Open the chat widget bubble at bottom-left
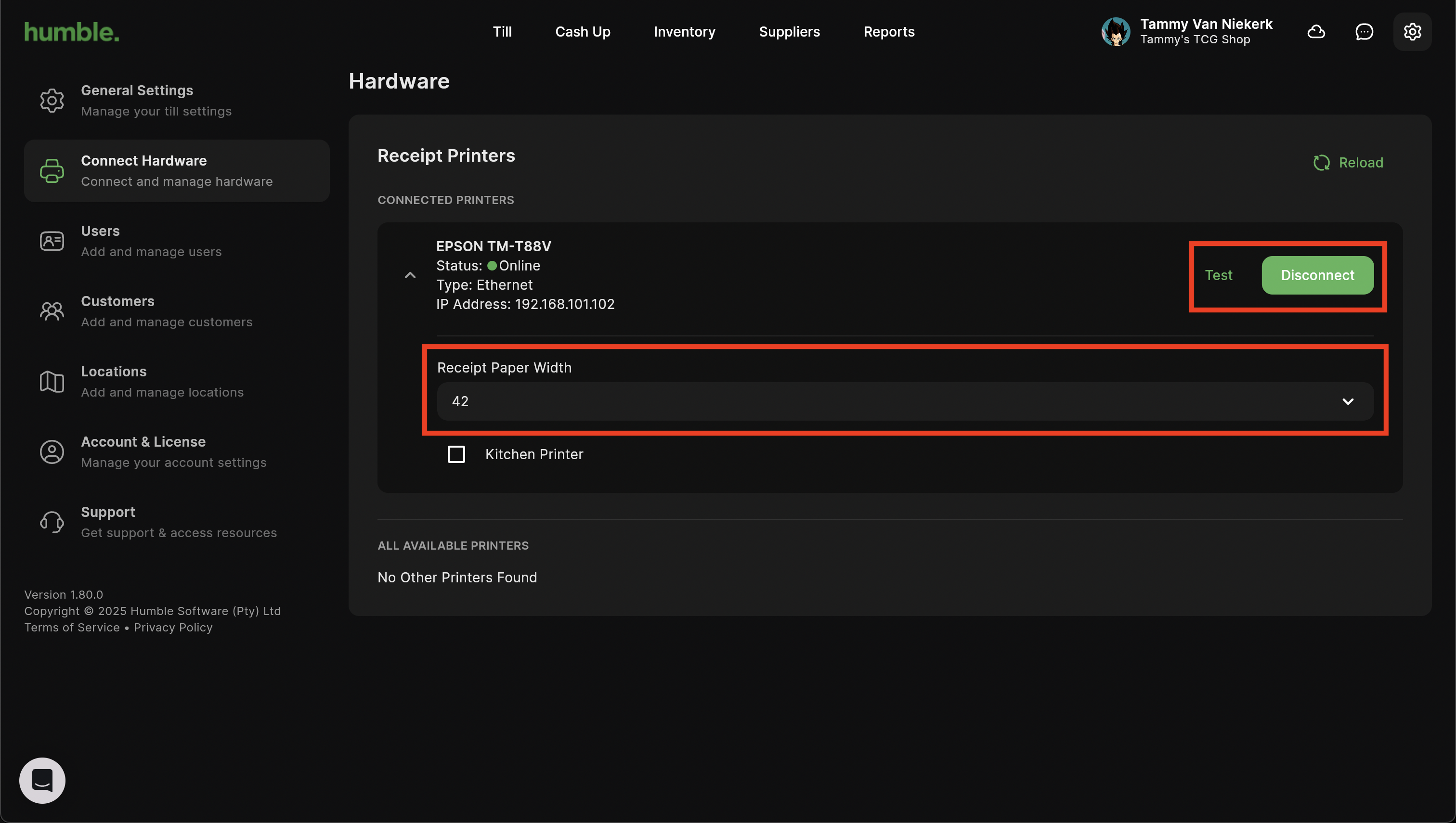 pyautogui.click(x=42, y=780)
